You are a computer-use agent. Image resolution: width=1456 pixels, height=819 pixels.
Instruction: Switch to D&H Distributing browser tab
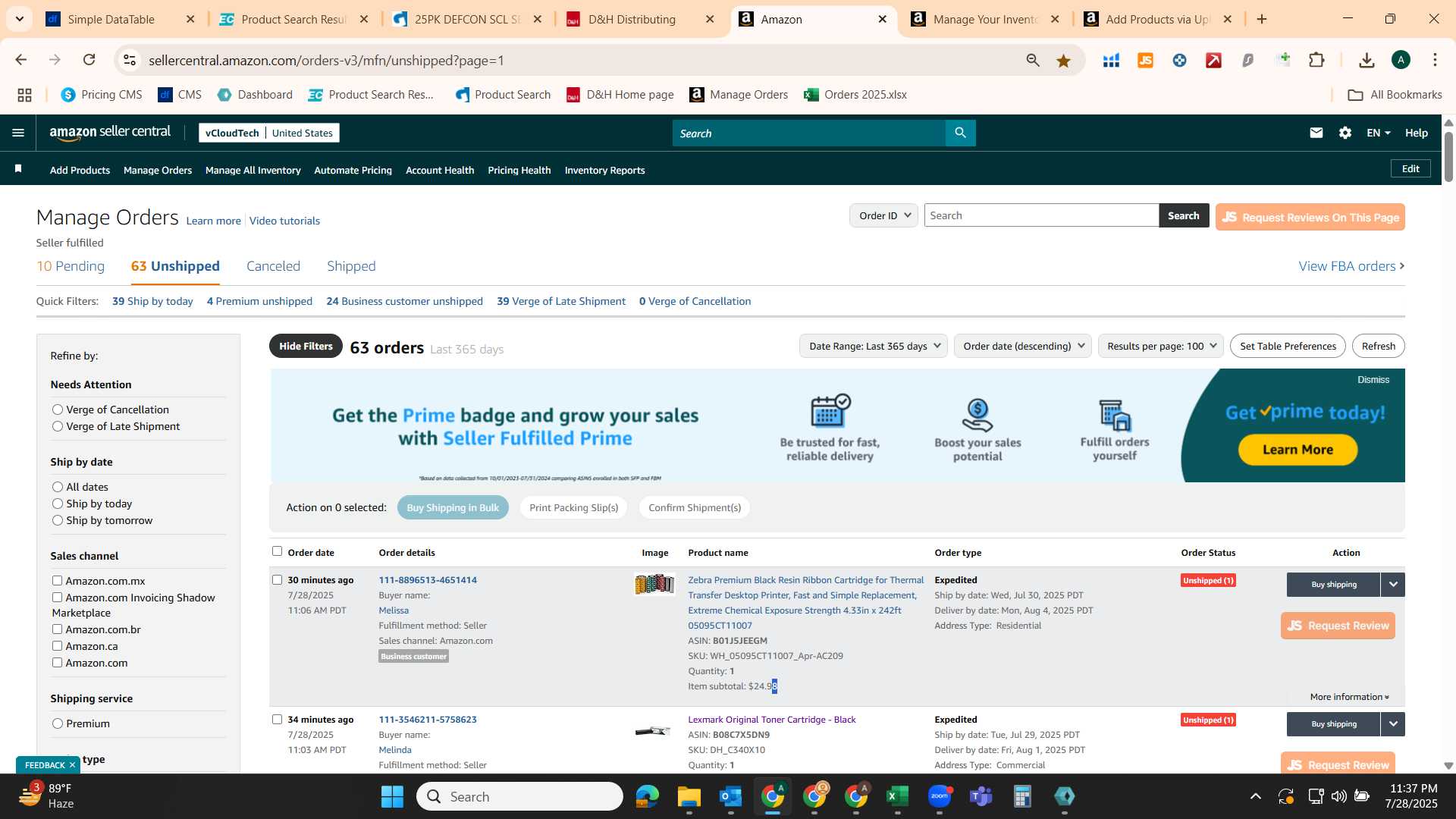tap(631, 19)
